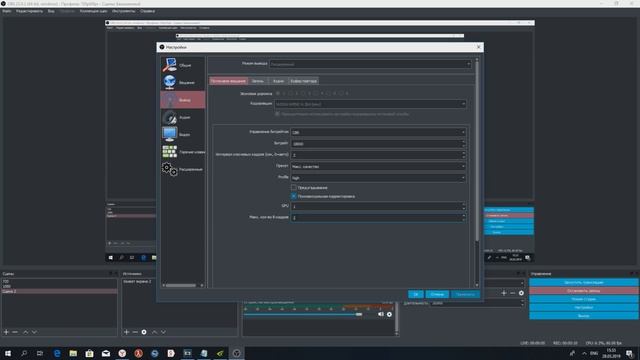Open the Расширенные (Advanced) settings section

click(x=182, y=169)
